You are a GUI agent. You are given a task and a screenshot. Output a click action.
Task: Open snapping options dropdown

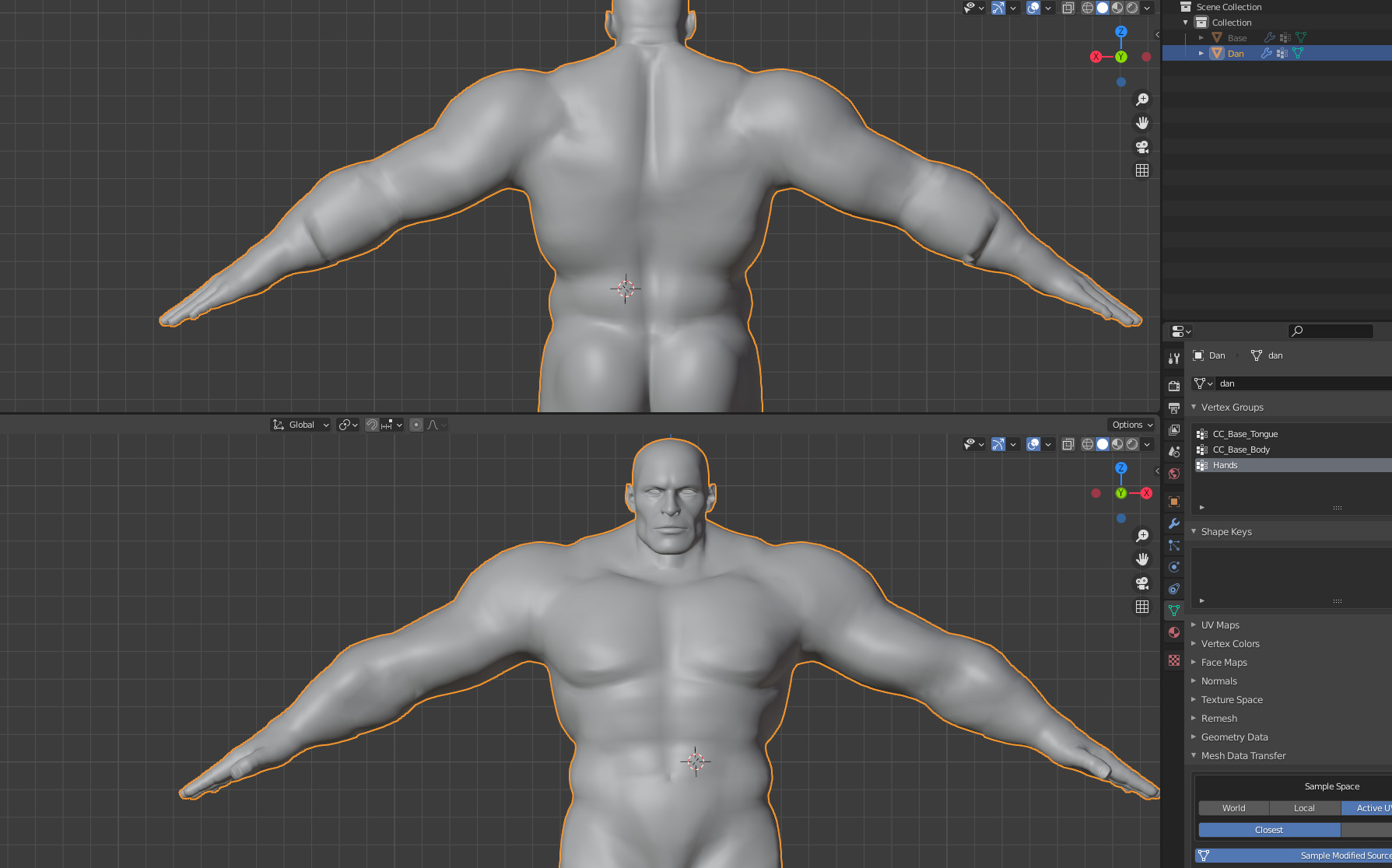391,425
